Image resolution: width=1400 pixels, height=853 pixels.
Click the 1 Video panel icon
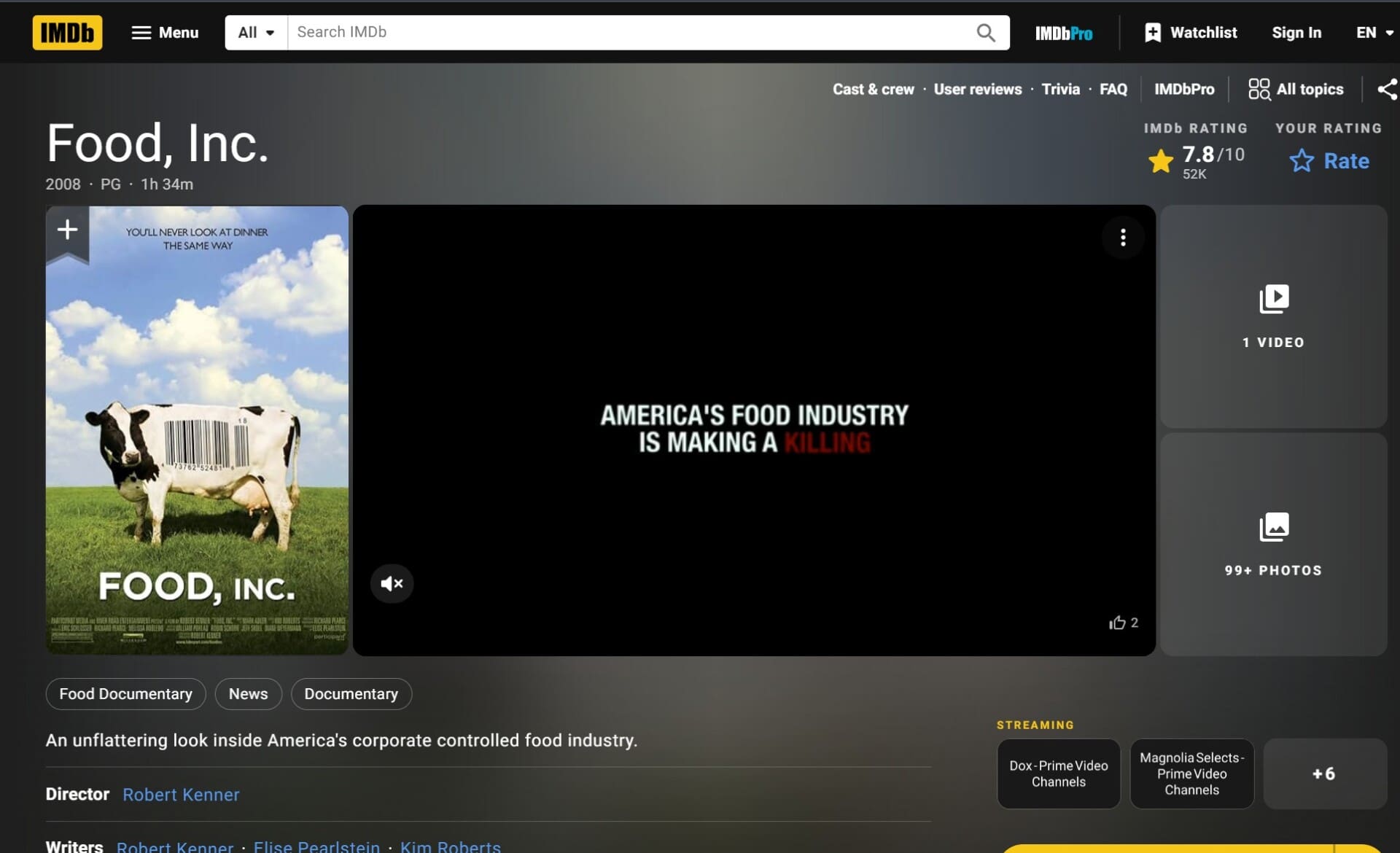[x=1272, y=298]
